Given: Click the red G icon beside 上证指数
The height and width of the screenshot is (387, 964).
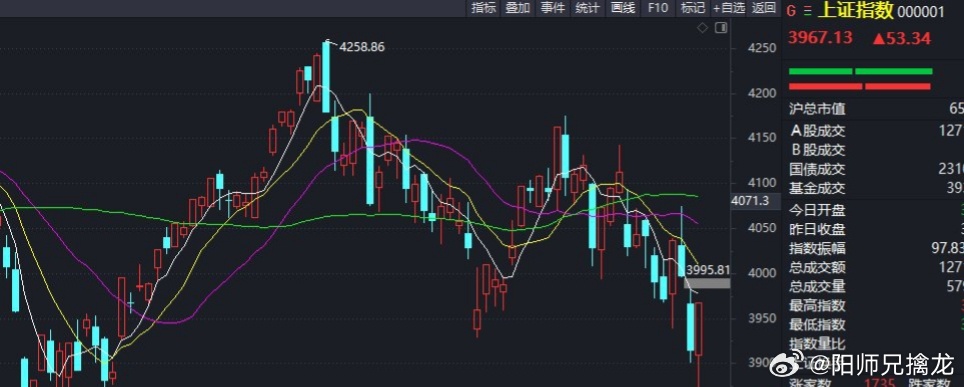Looking at the screenshot, I should (791, 11).
